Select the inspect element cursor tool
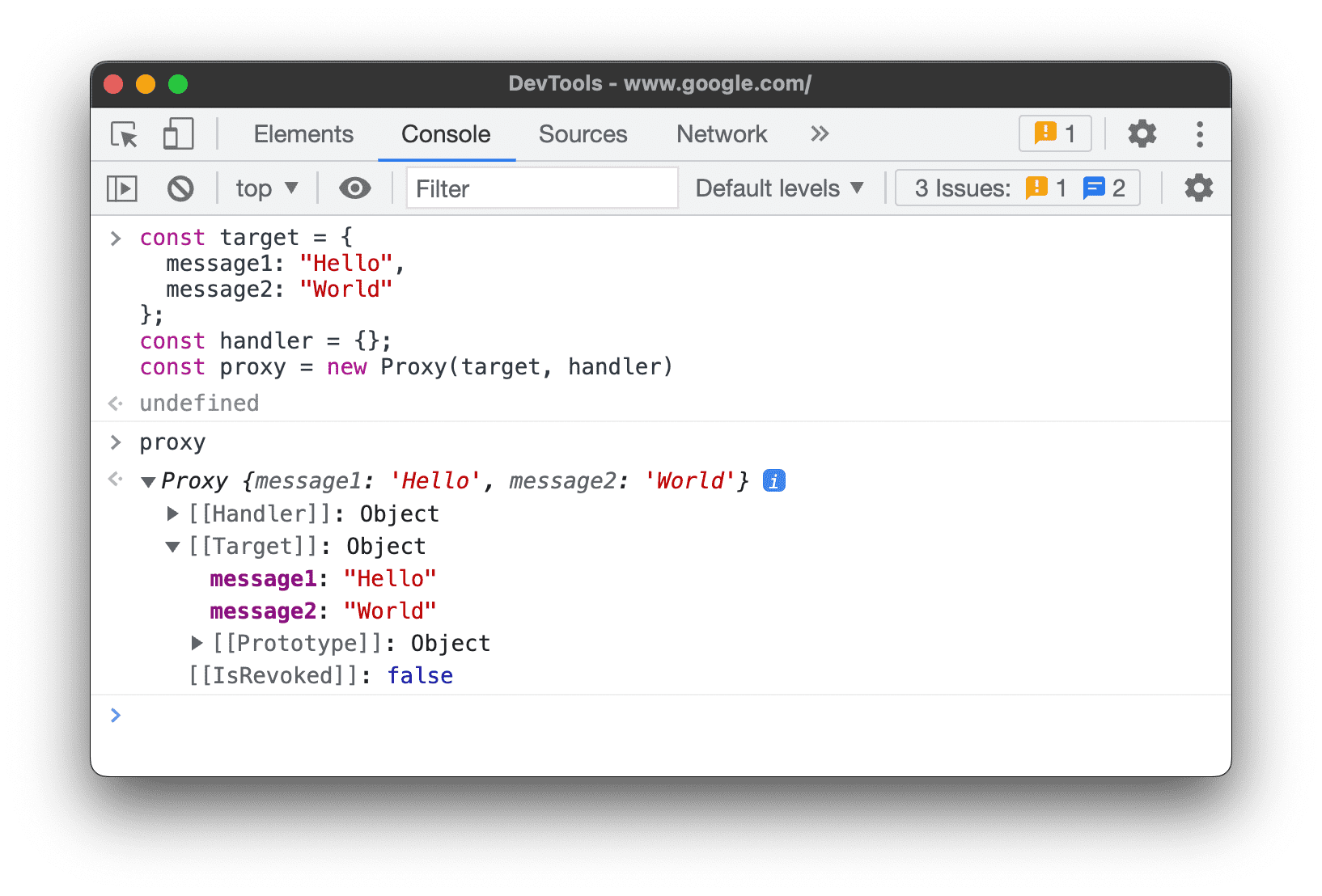Screen dimensions: 1322x896 pos(122,134)
